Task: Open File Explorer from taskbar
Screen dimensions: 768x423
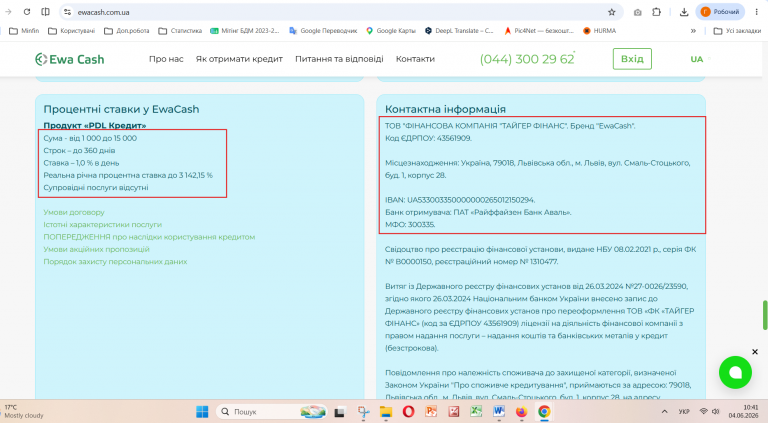Action: pyautogui.click(x=386, y=412)
